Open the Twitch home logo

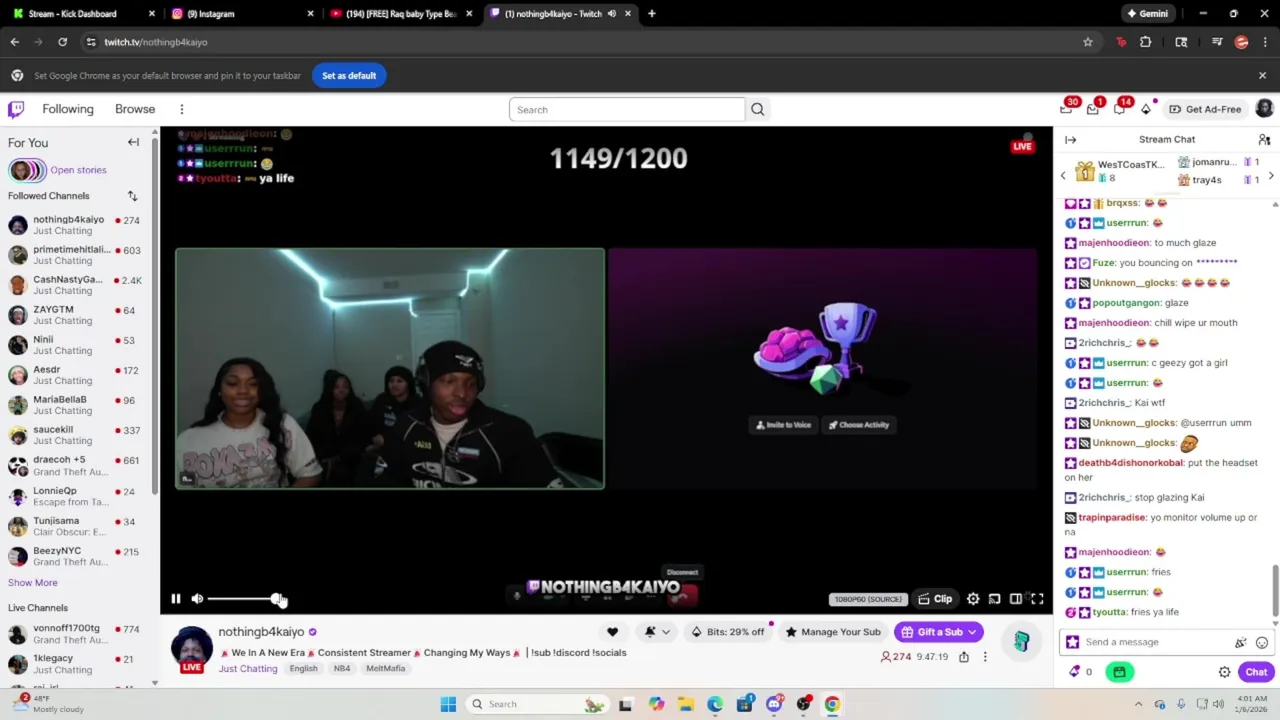pyautogui.click(x=16, y=109)
